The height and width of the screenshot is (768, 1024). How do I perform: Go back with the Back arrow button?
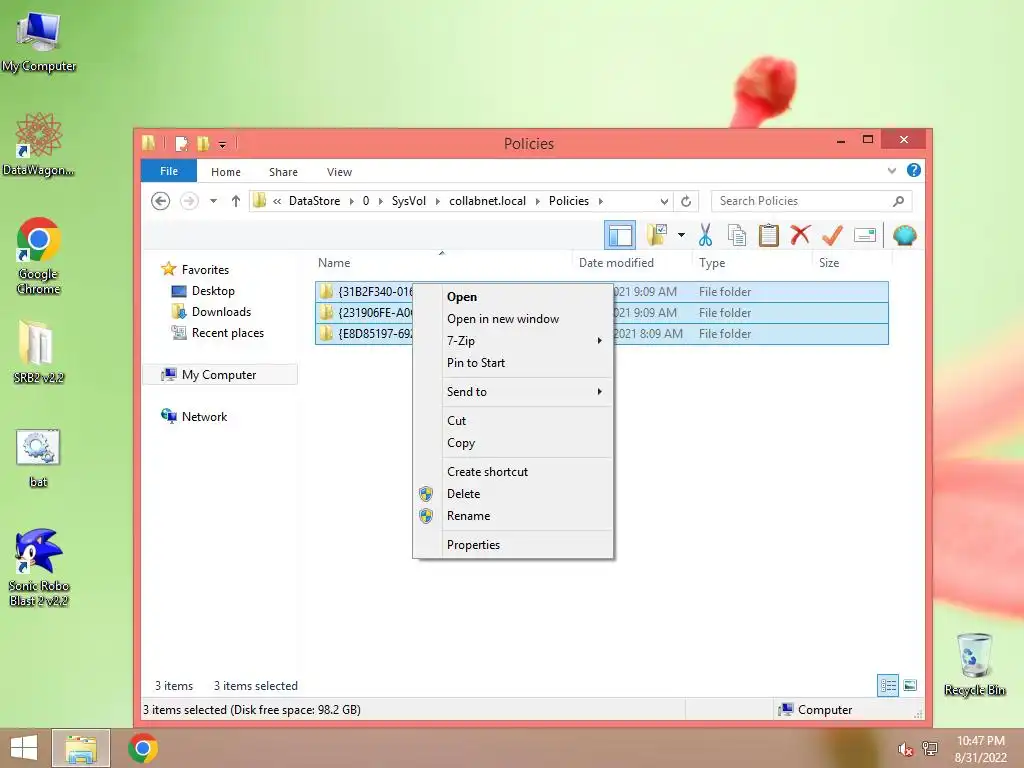161,200
